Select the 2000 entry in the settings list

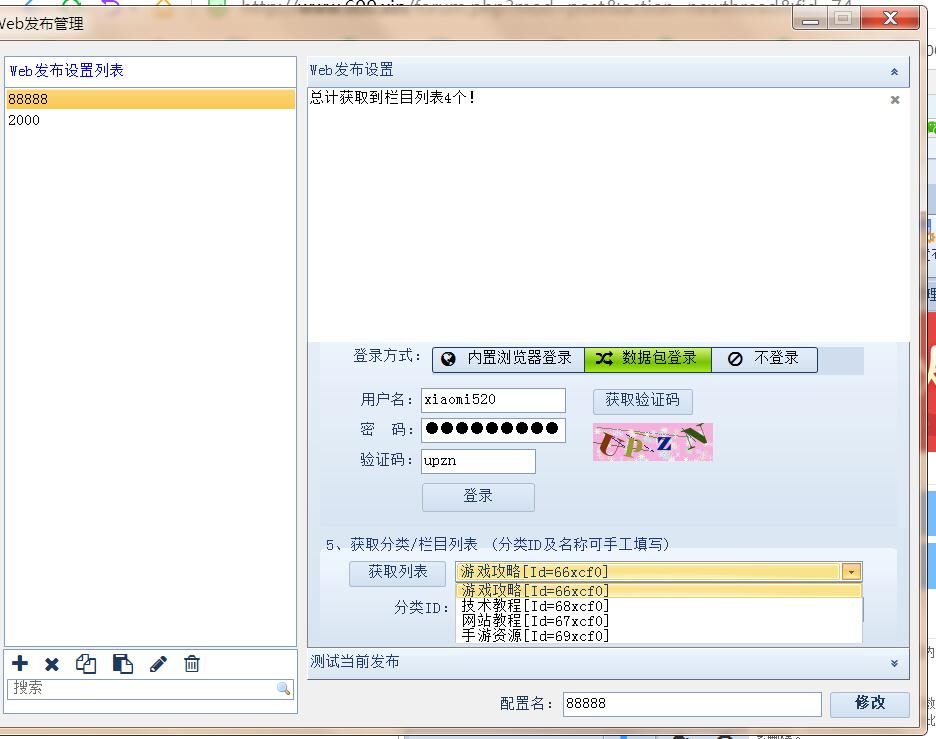tap(24, 120)
